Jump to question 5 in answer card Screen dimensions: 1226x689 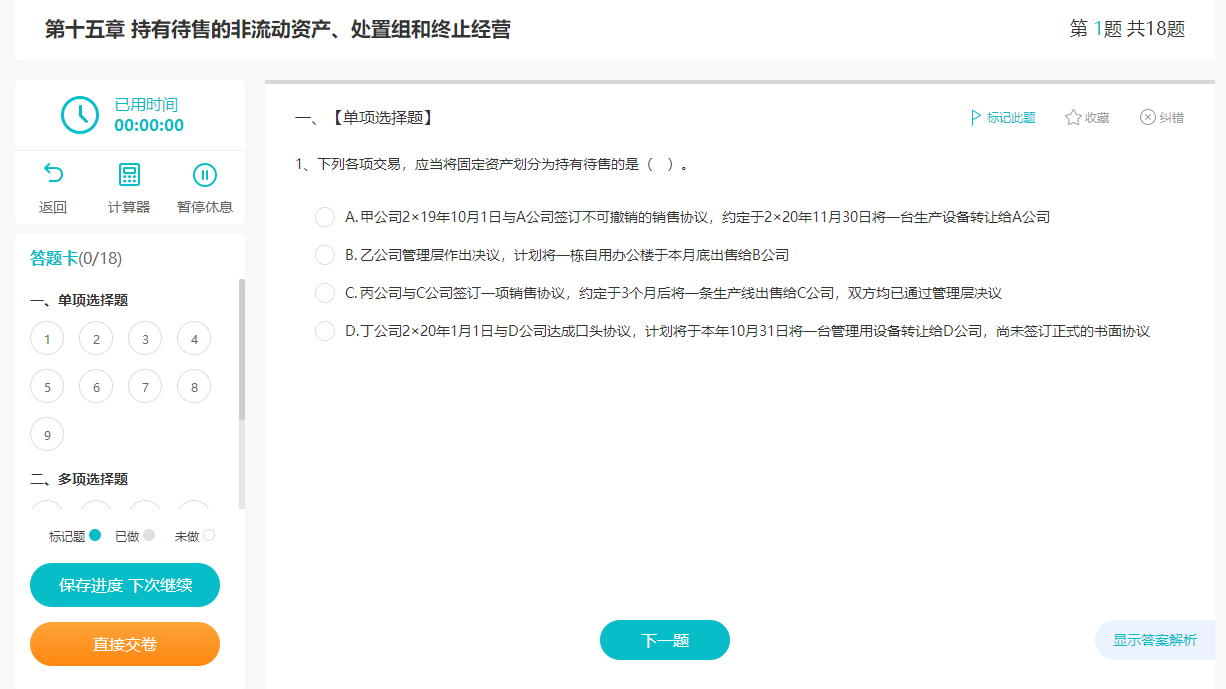pos(47,385)
